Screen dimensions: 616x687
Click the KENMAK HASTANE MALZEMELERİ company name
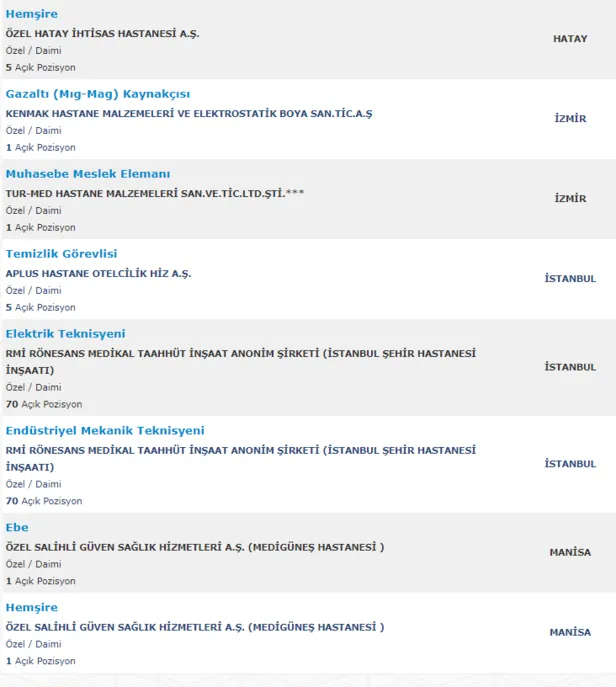point(188,113)
